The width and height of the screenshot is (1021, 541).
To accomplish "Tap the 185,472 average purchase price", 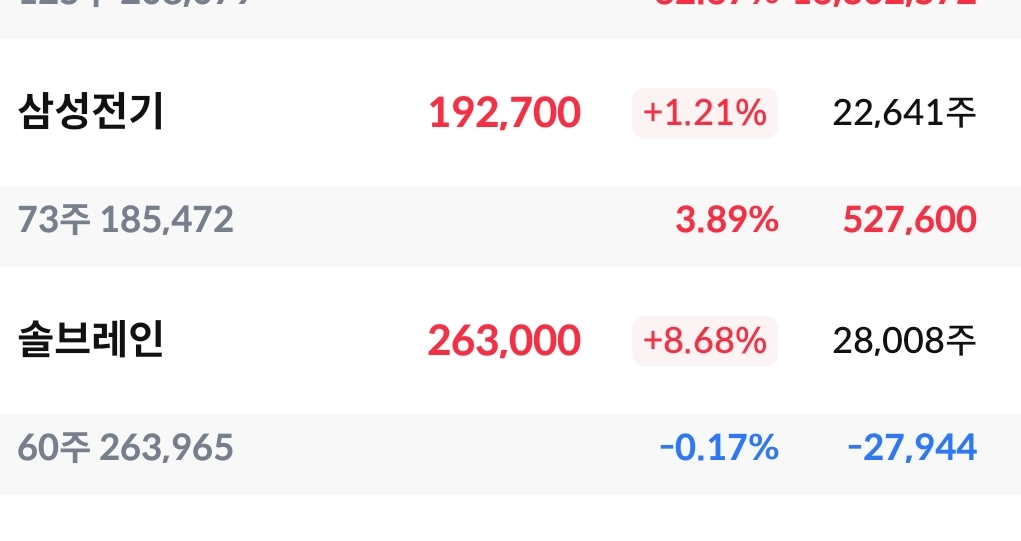I will tap(166, 219).
